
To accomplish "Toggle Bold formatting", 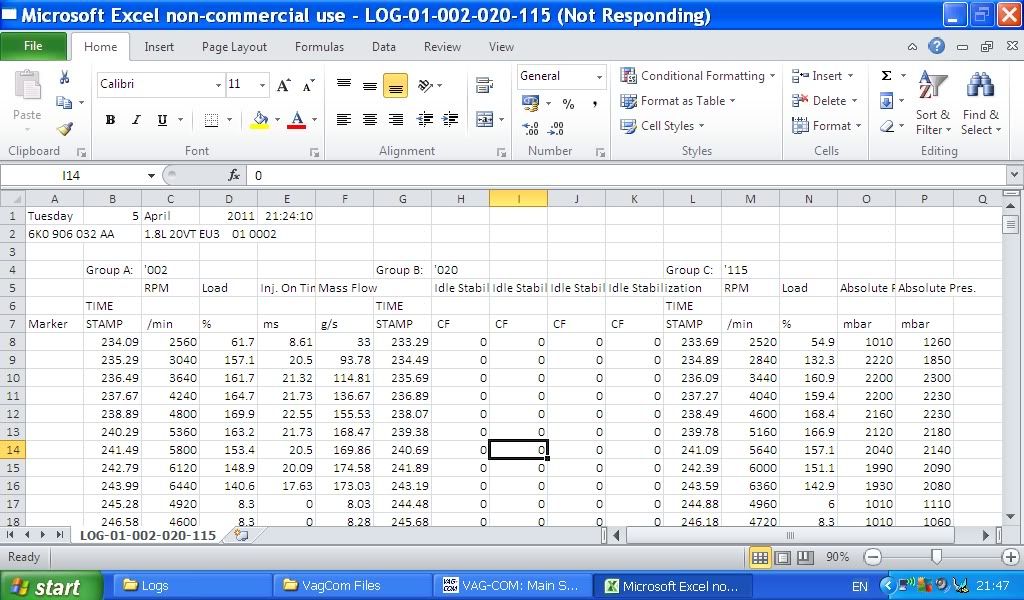I will pyautogui.click(x=110, y=120).
